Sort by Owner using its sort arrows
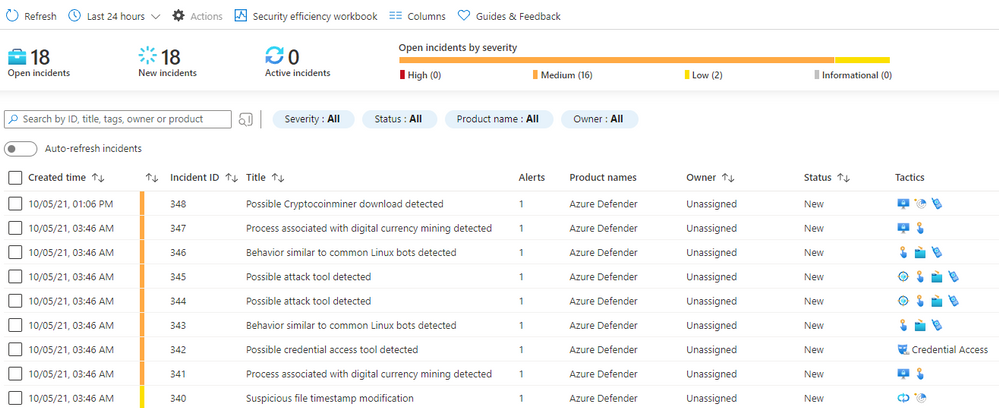 pos(728,178)
